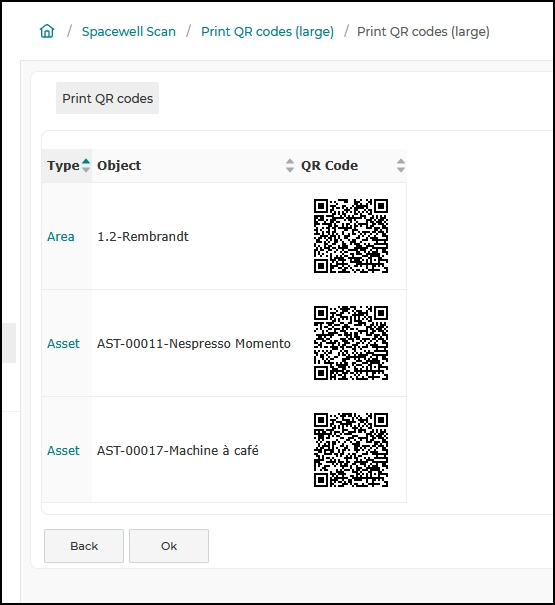This screenshot has height=605, width=555.
Task: Open the teal Print QR codes (large) breadcrumb link
Action: (x=267, y=32)
